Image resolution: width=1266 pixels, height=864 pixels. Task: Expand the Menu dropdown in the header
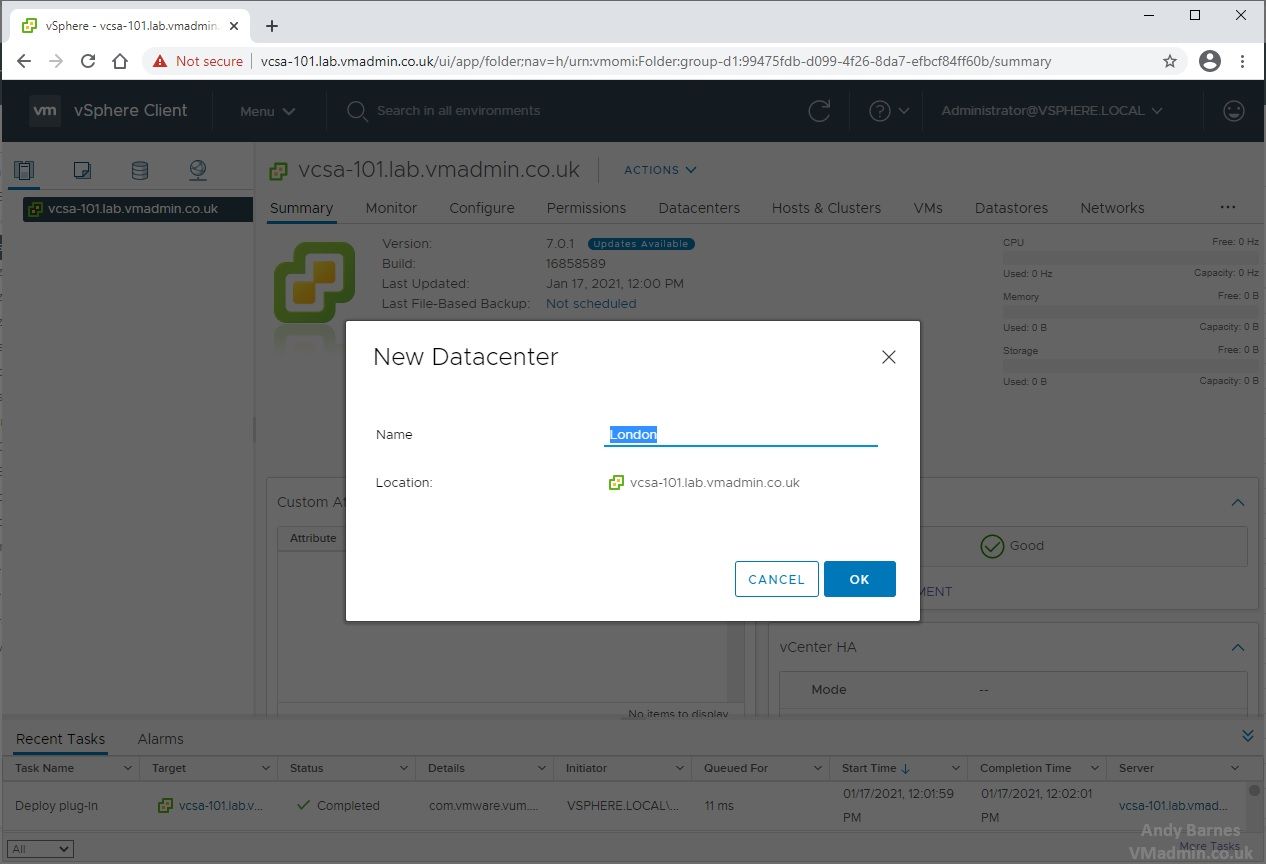coord(267,111)
